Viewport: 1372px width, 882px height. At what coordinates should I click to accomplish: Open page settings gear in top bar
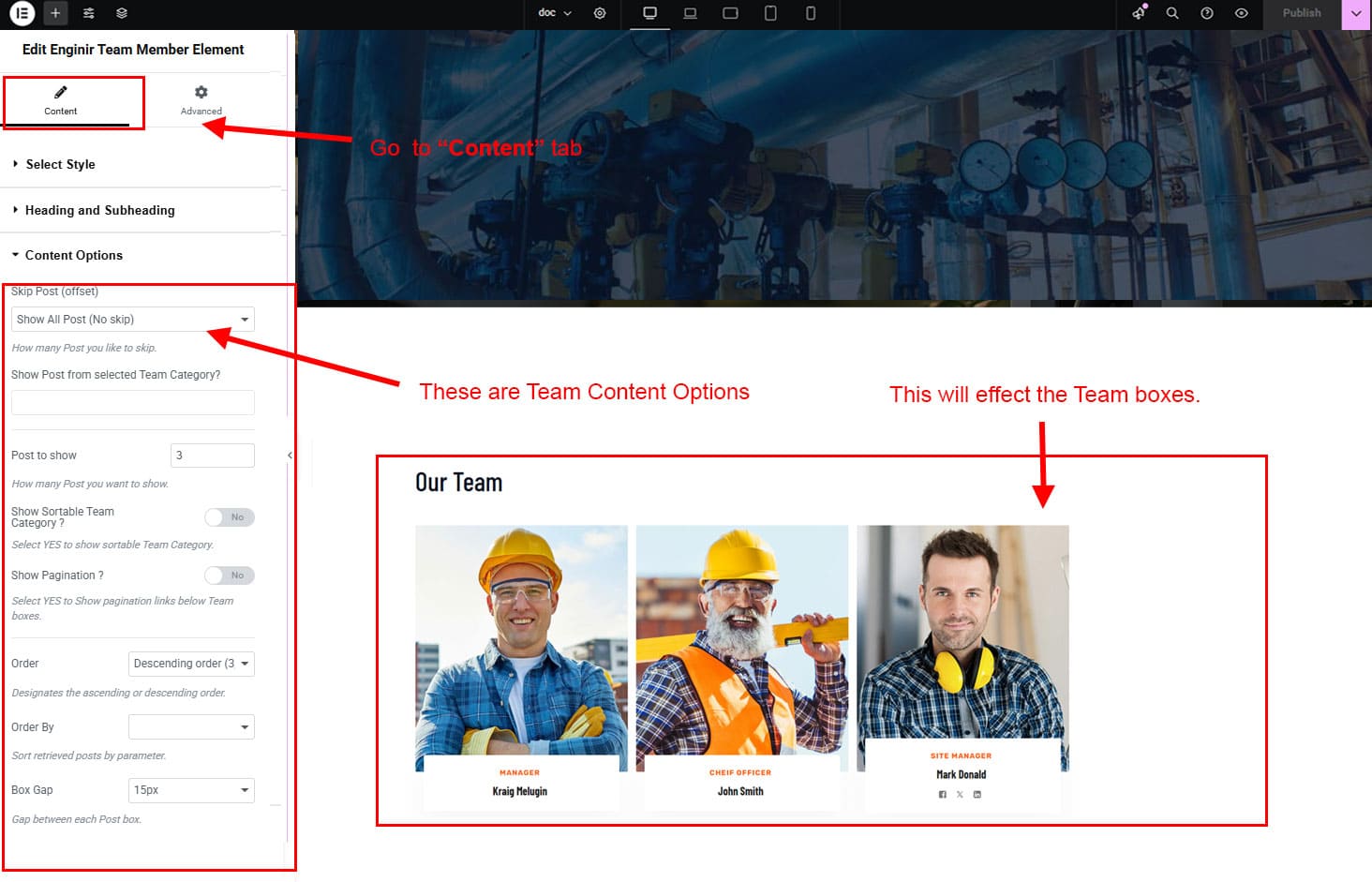(x=600, y=13)
